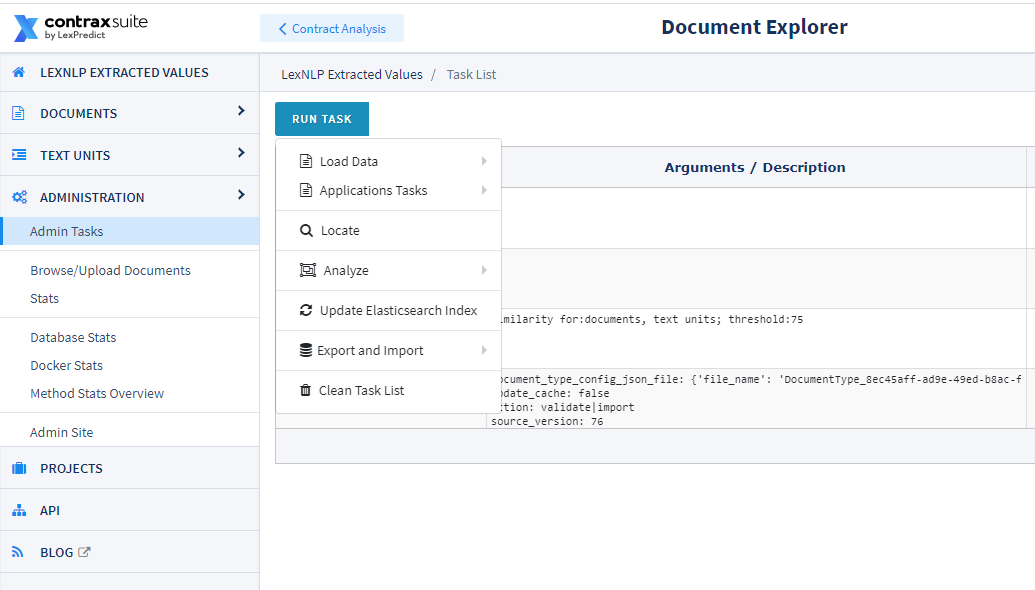Click the Locate magnifier icon
The image size is (1035, 590).
click(306, 230)
